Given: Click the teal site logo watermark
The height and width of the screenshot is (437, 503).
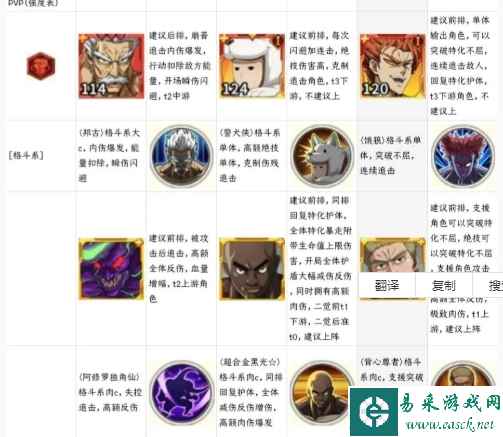Looking at the screenshot, I should [x=374, y=412].
